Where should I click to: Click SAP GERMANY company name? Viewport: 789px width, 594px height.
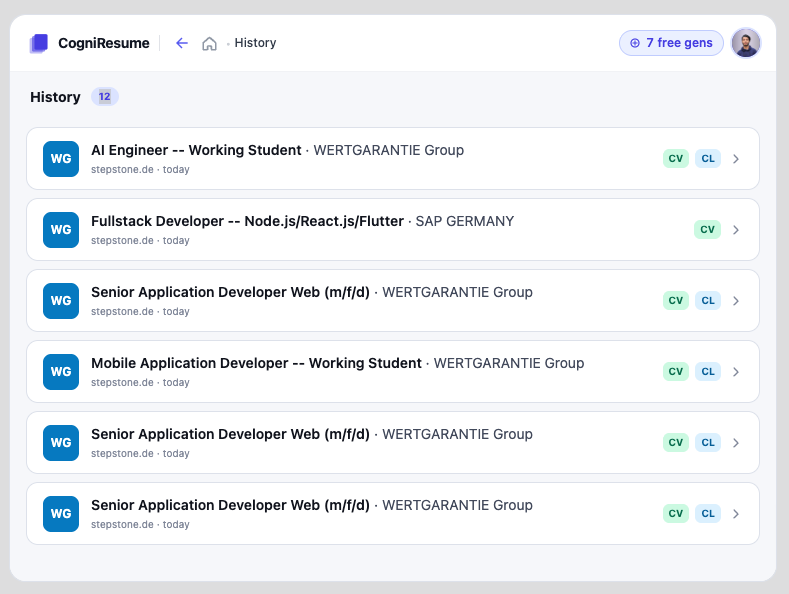464,221
